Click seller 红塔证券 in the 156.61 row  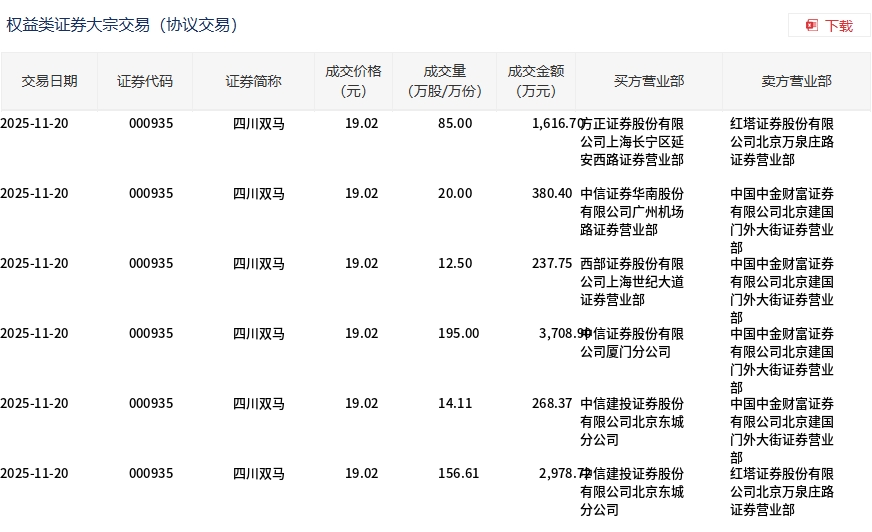782,492
